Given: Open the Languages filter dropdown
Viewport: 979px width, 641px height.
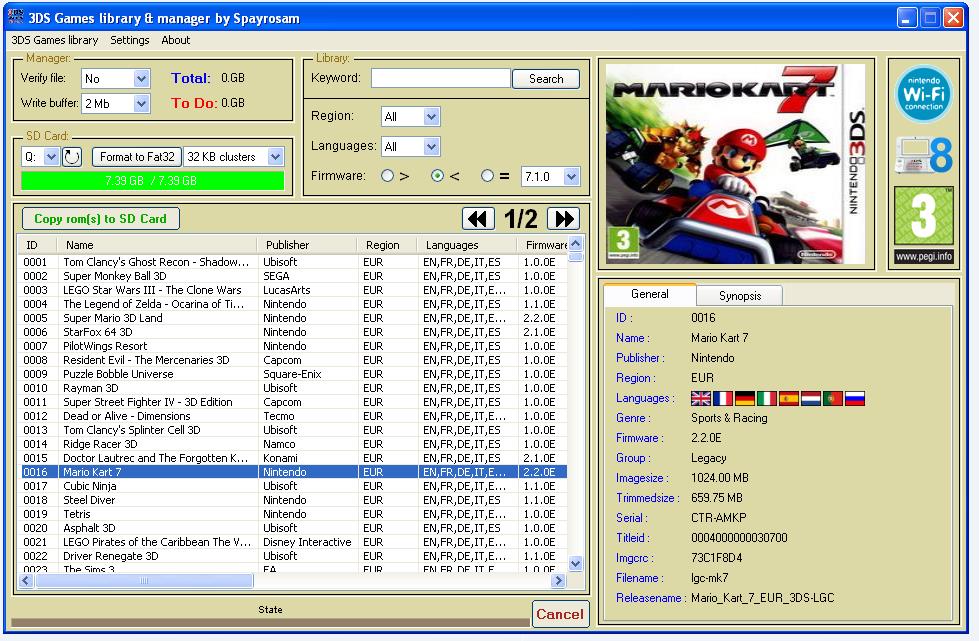Looking at the screenshot, I should click(431, 147).
